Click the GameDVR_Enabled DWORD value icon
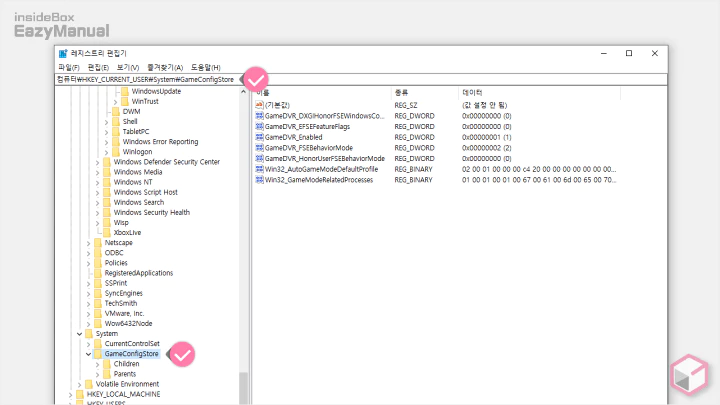The image size is (720, 405). [259, 137]
